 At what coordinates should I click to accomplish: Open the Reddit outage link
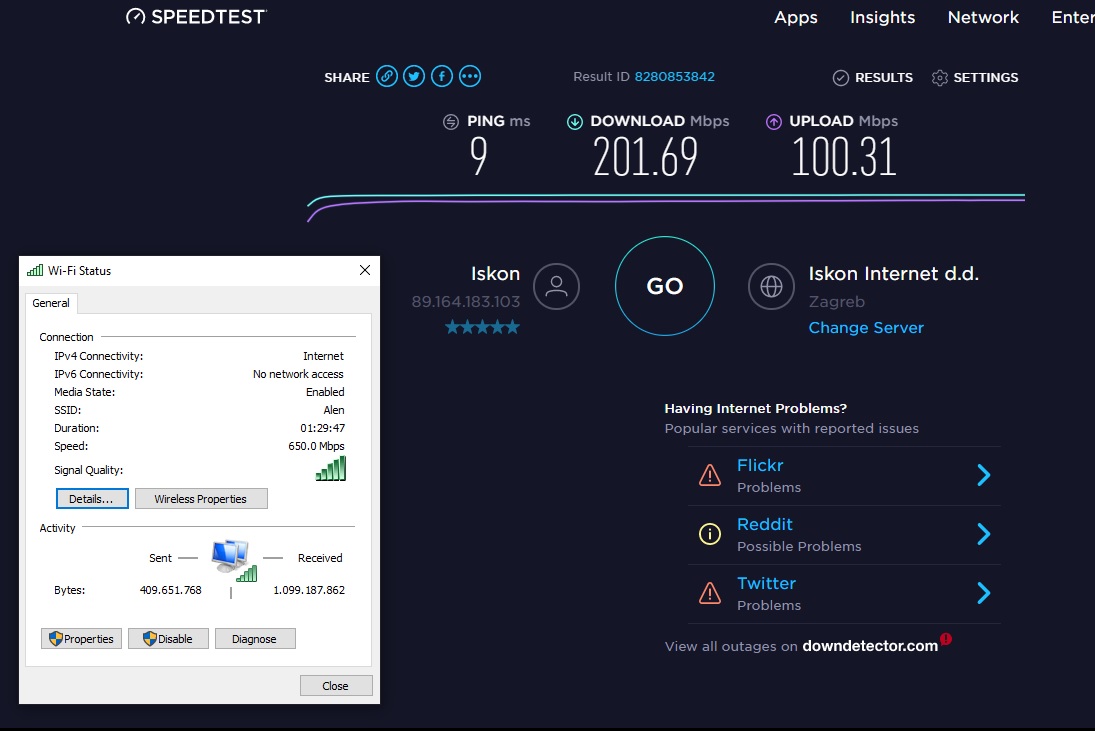click(765, 524)
